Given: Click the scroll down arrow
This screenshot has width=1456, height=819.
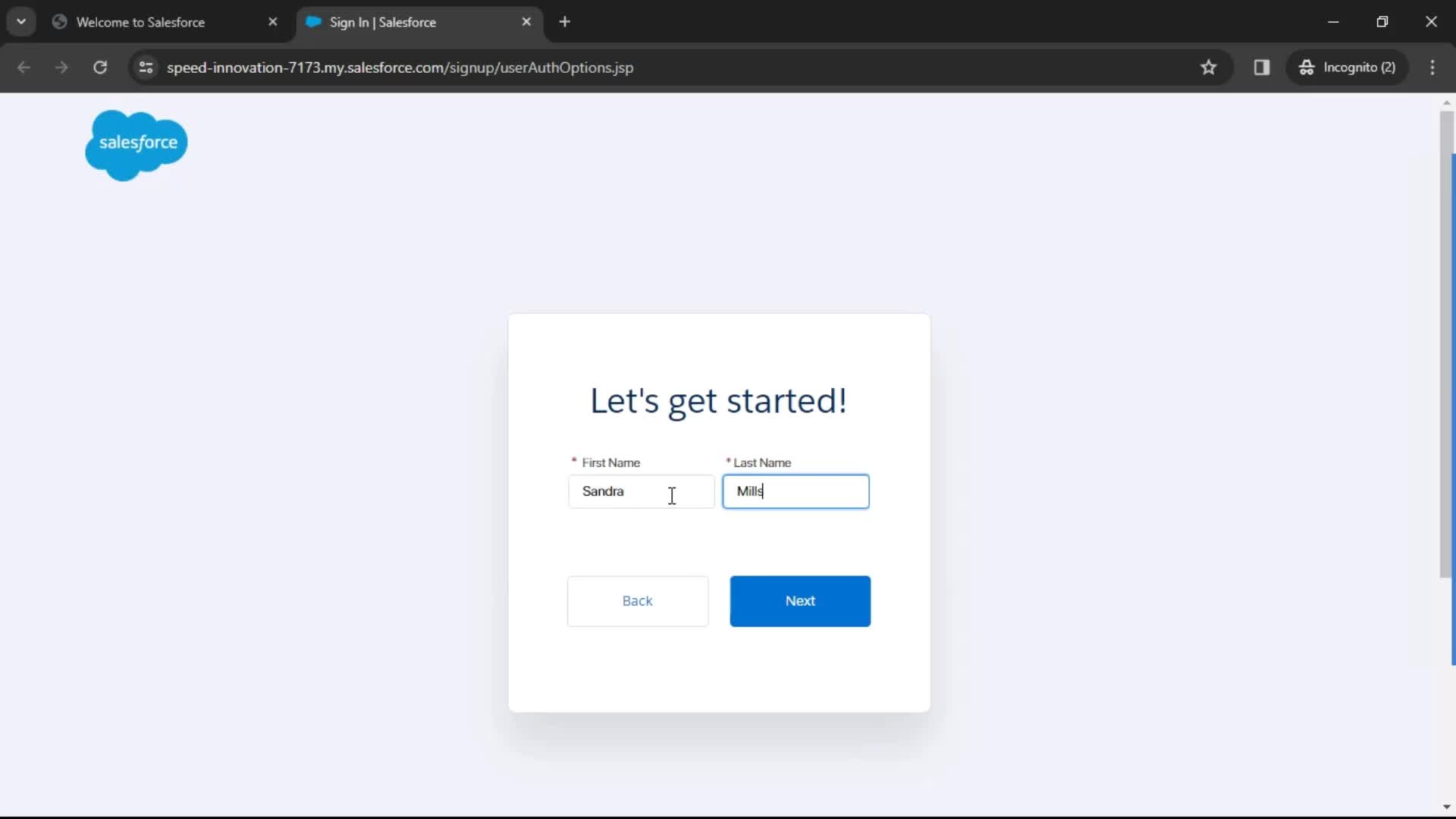Looking at the screenshot, I should (1447, 808).
